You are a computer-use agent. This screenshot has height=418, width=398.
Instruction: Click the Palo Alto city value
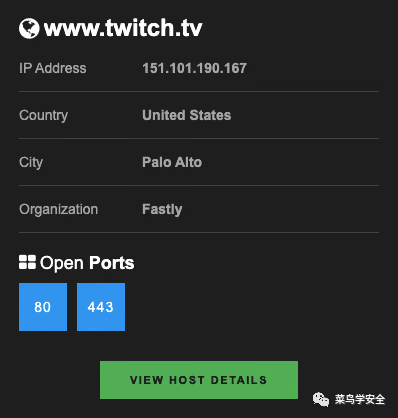(172, 162)
